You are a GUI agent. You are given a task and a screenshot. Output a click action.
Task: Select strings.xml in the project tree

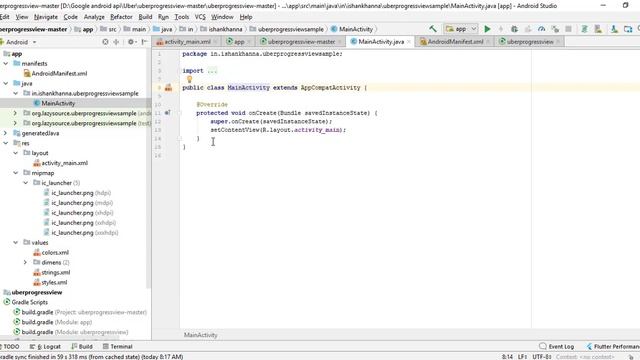click(56, 272)
